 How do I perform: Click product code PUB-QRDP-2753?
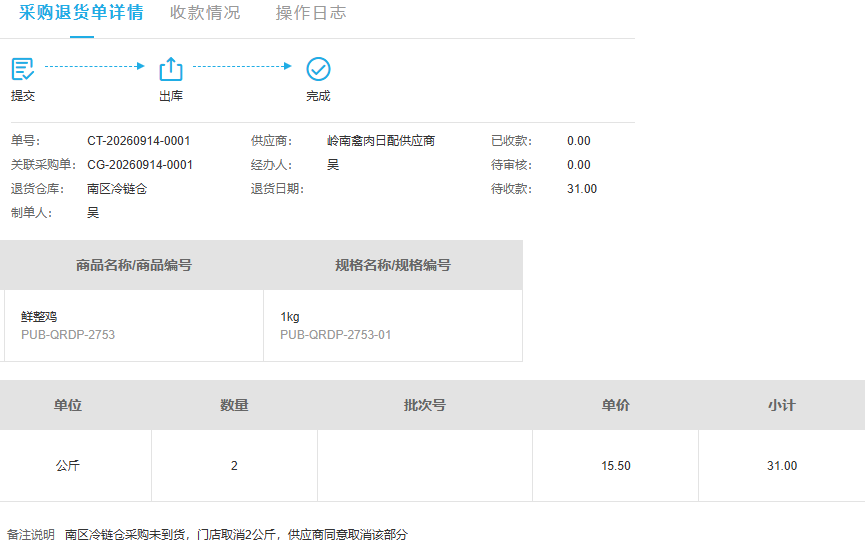68,335
